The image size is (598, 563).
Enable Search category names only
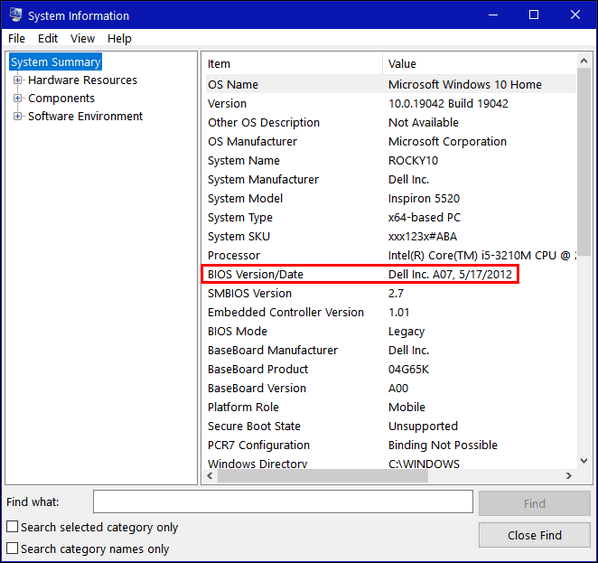coord(12,549)
